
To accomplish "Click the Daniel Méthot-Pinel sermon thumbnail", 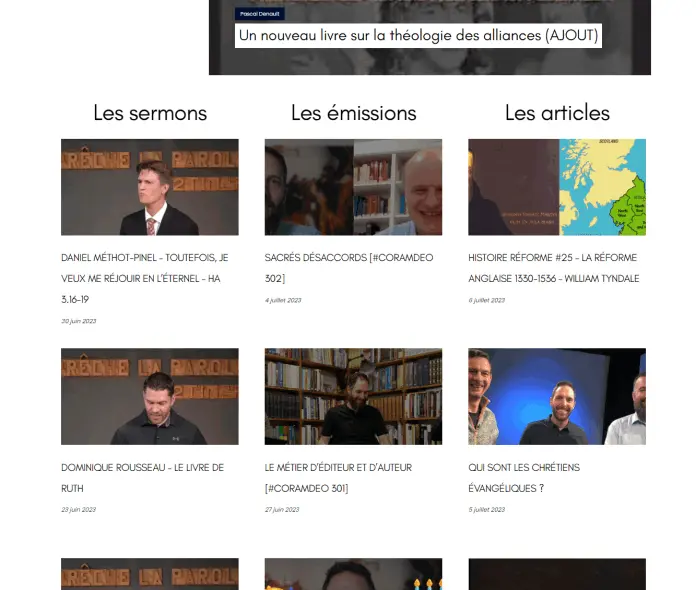I will [150, 187].
